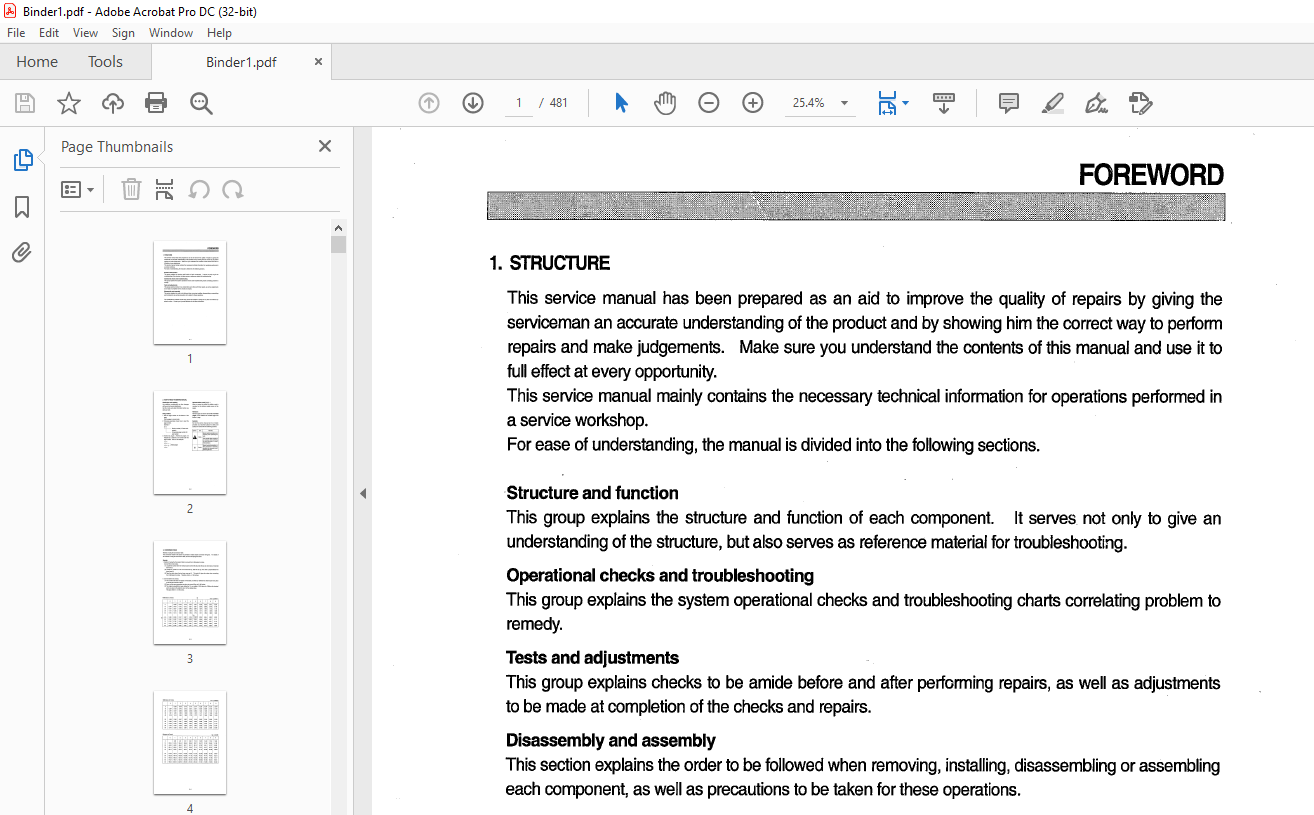Open the Stamp tool

point(1140,103)
